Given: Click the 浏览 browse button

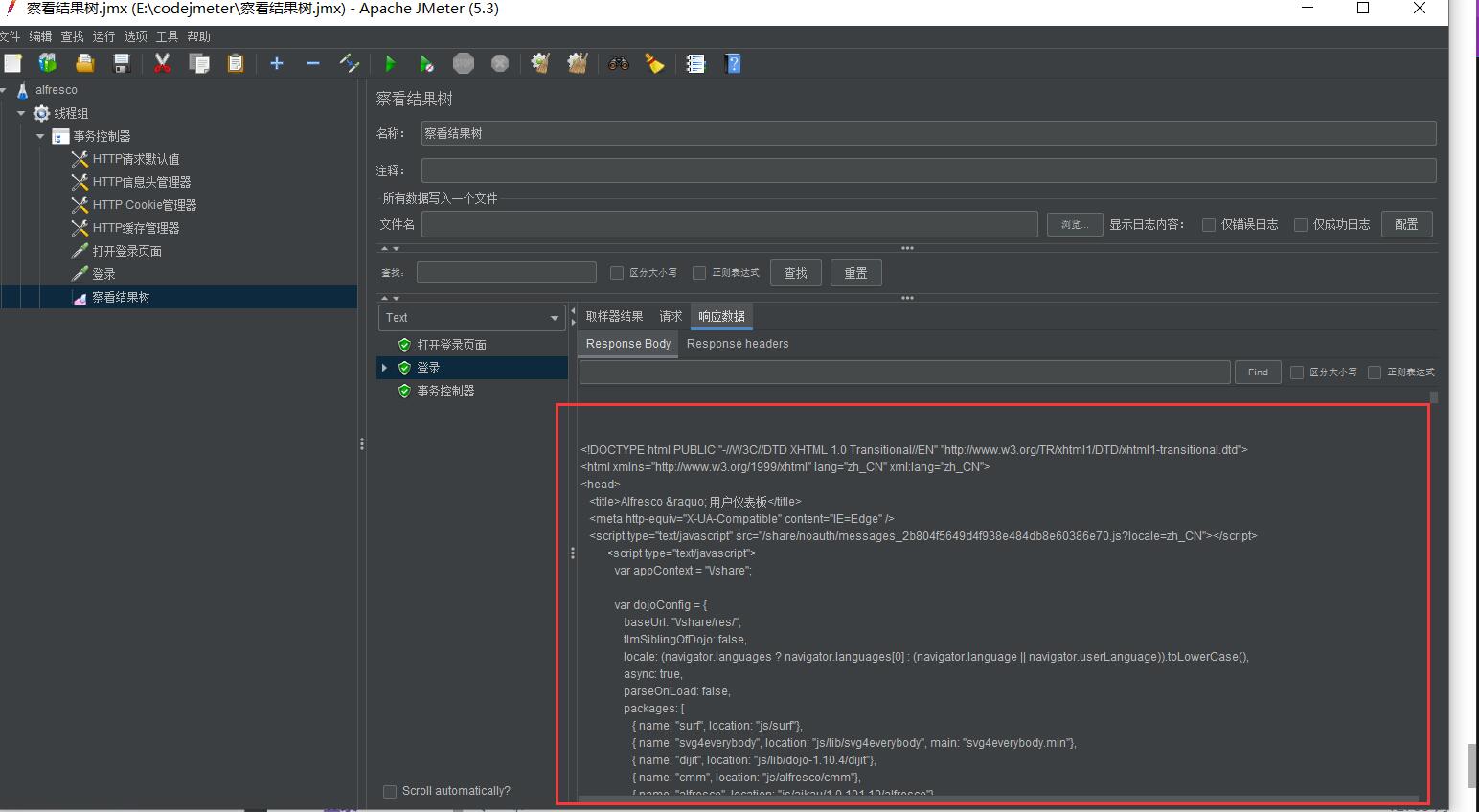Looking at the screenshot, I should [x=1075, y=225].
